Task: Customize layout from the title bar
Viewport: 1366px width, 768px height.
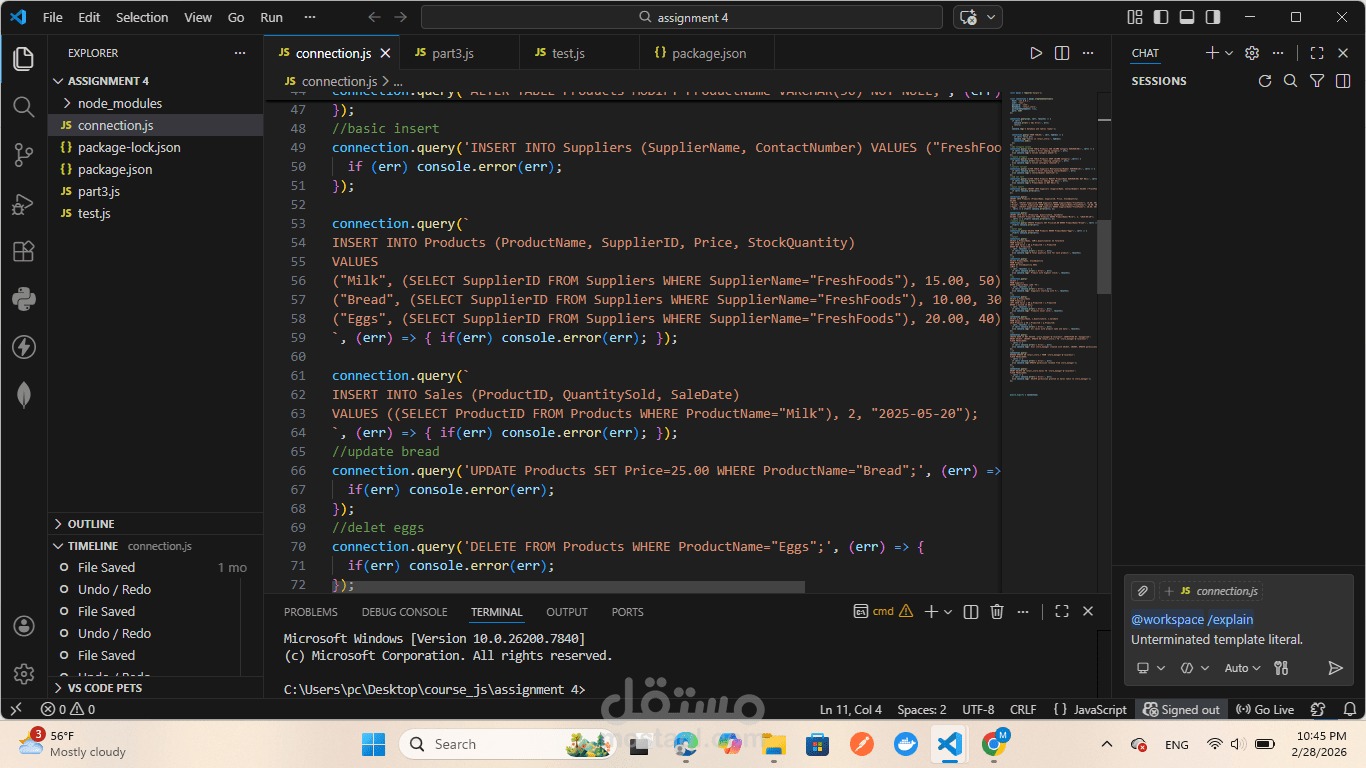Action: click(1135, 17)
